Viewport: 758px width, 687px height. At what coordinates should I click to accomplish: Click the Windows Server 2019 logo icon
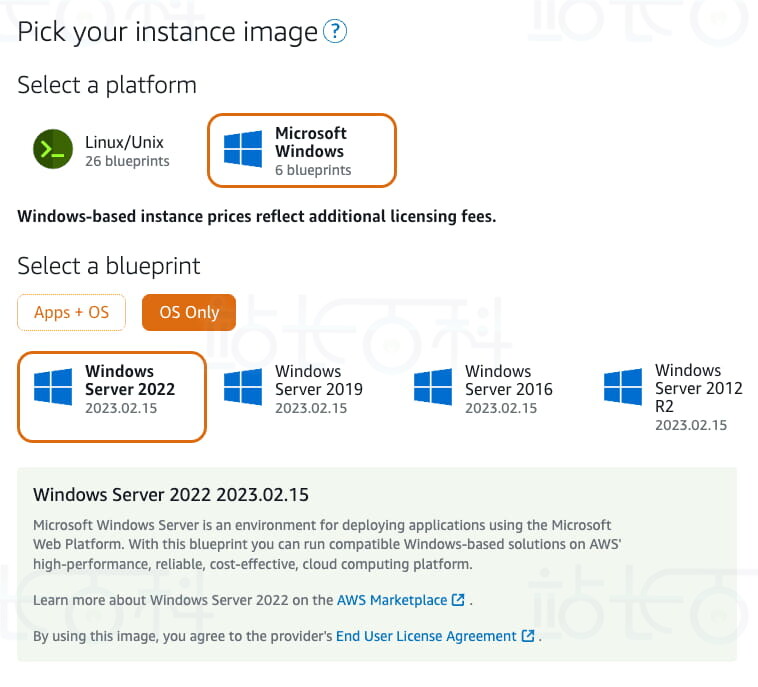[x=243, y=387]
